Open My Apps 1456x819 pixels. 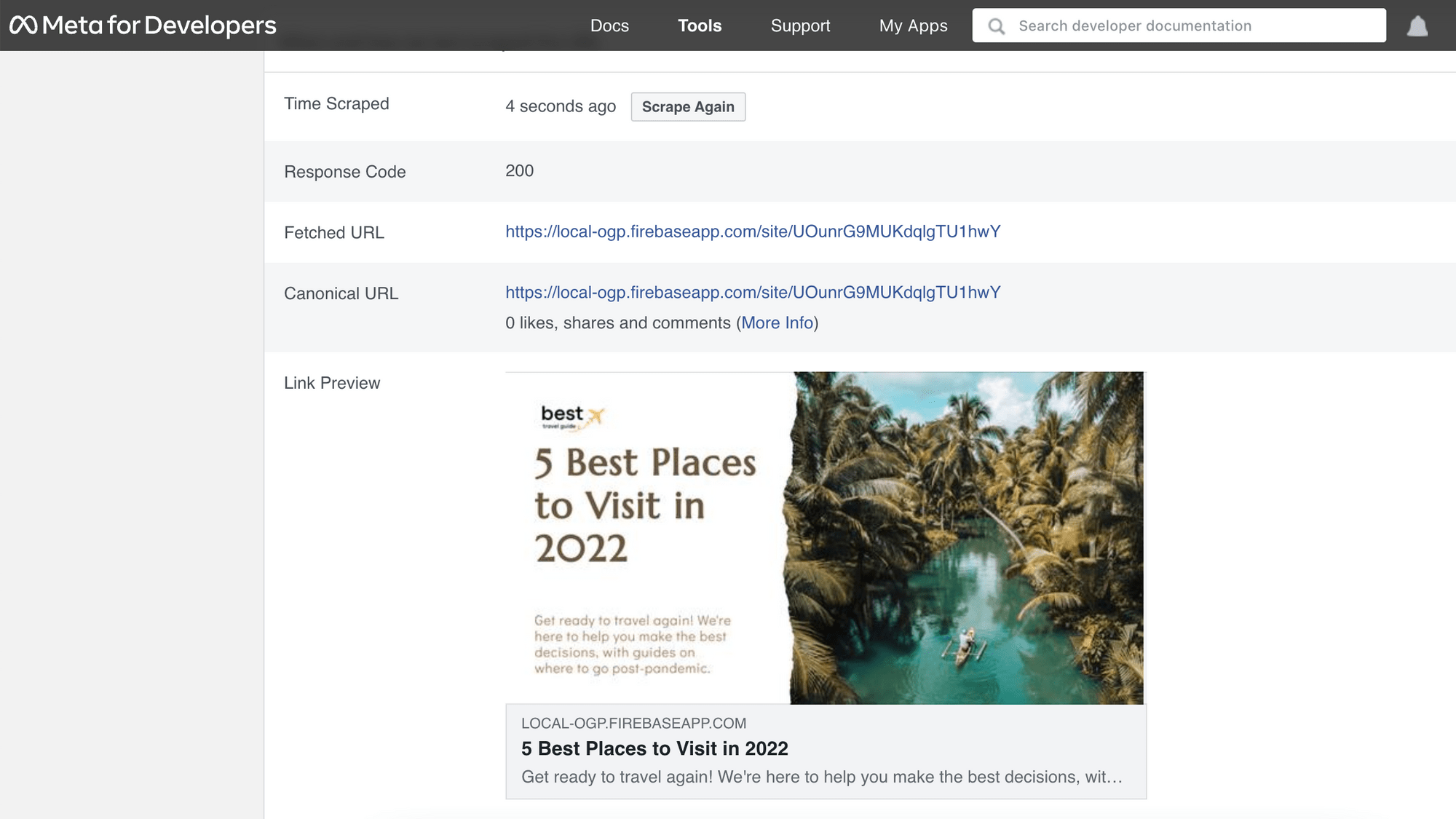[x=913, y=26]
